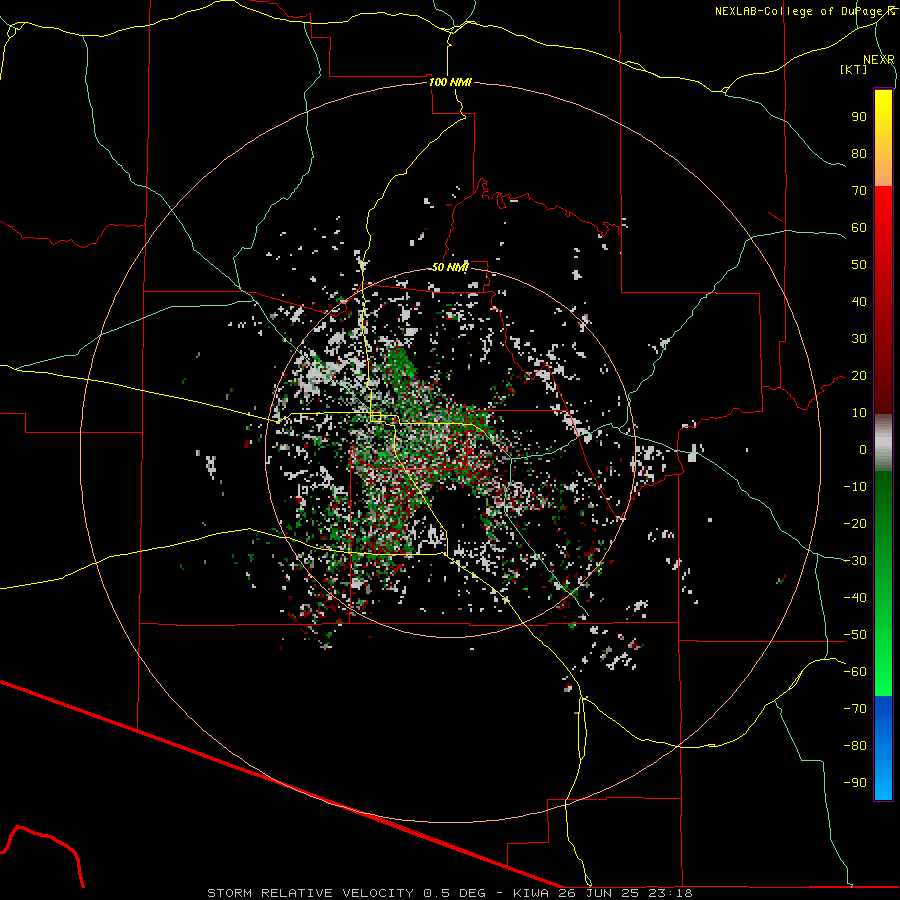Select the positive 10 scale value
This screenshot has width=900, height=900.
859,413
